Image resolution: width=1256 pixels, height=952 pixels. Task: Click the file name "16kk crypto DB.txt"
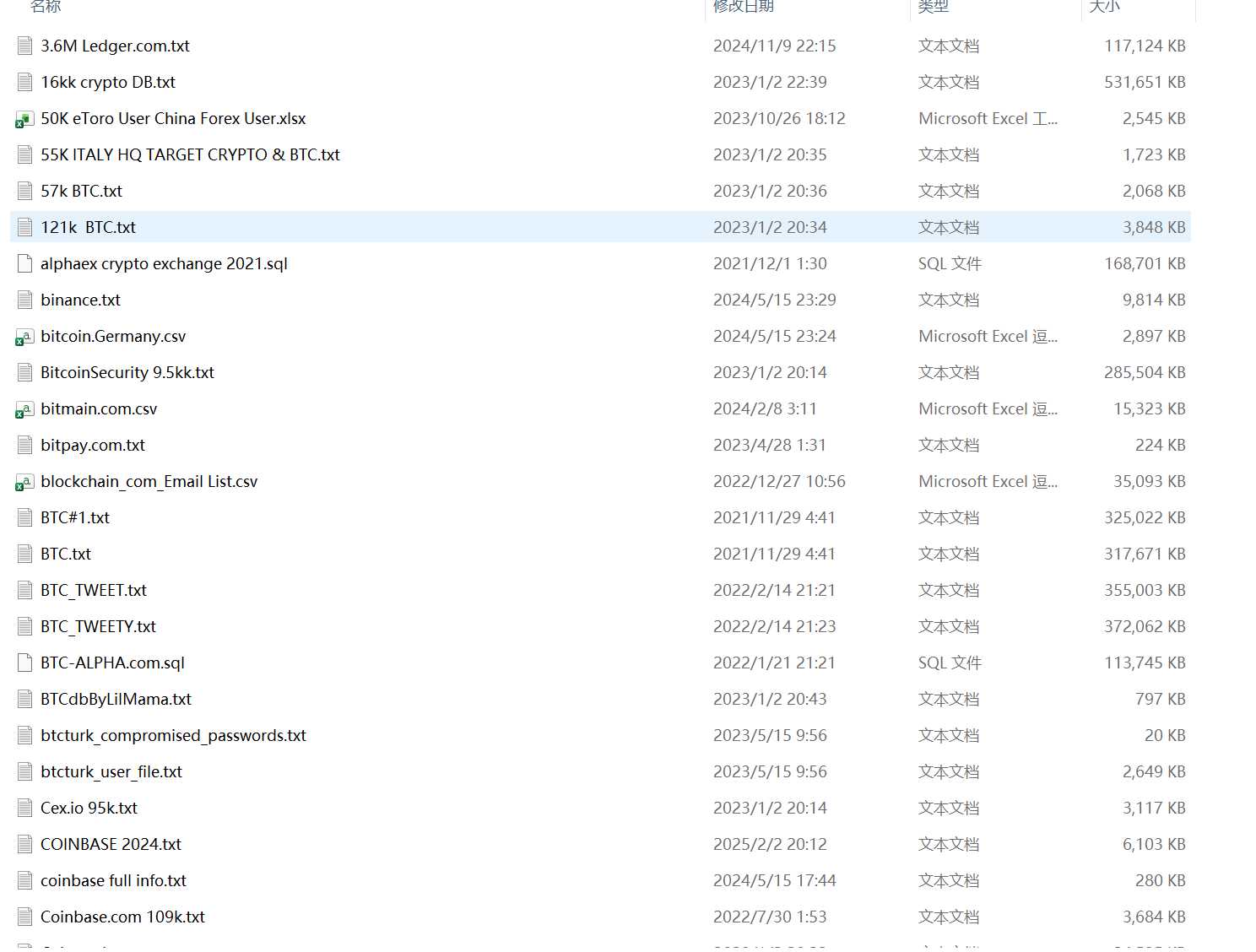108,82
